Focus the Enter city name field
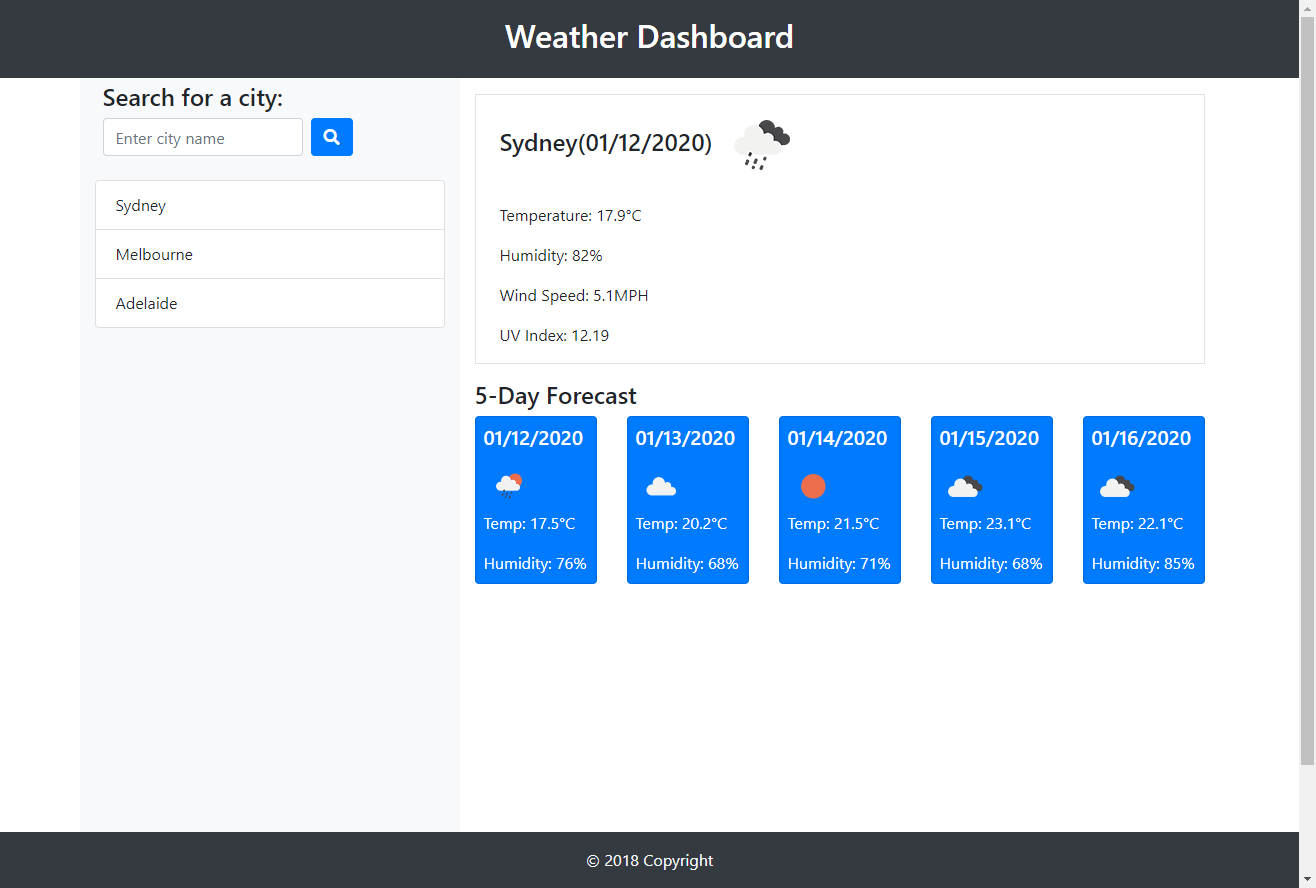 pyautogui.click(x=203, y=137)
